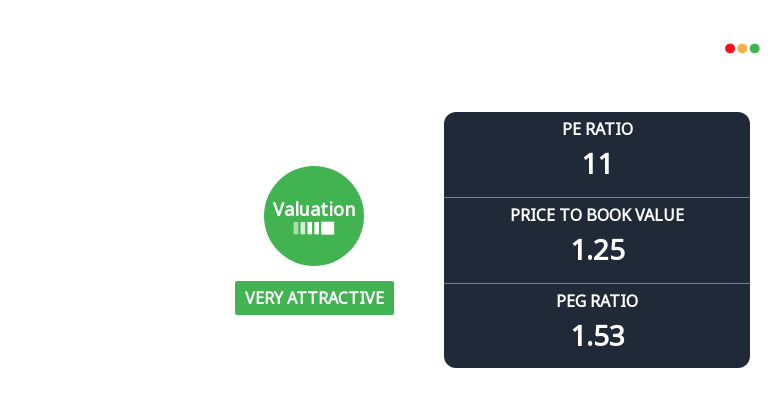Click the word VERY on the green badge
The width and height of the screenshot is (770, 404).
264,298
